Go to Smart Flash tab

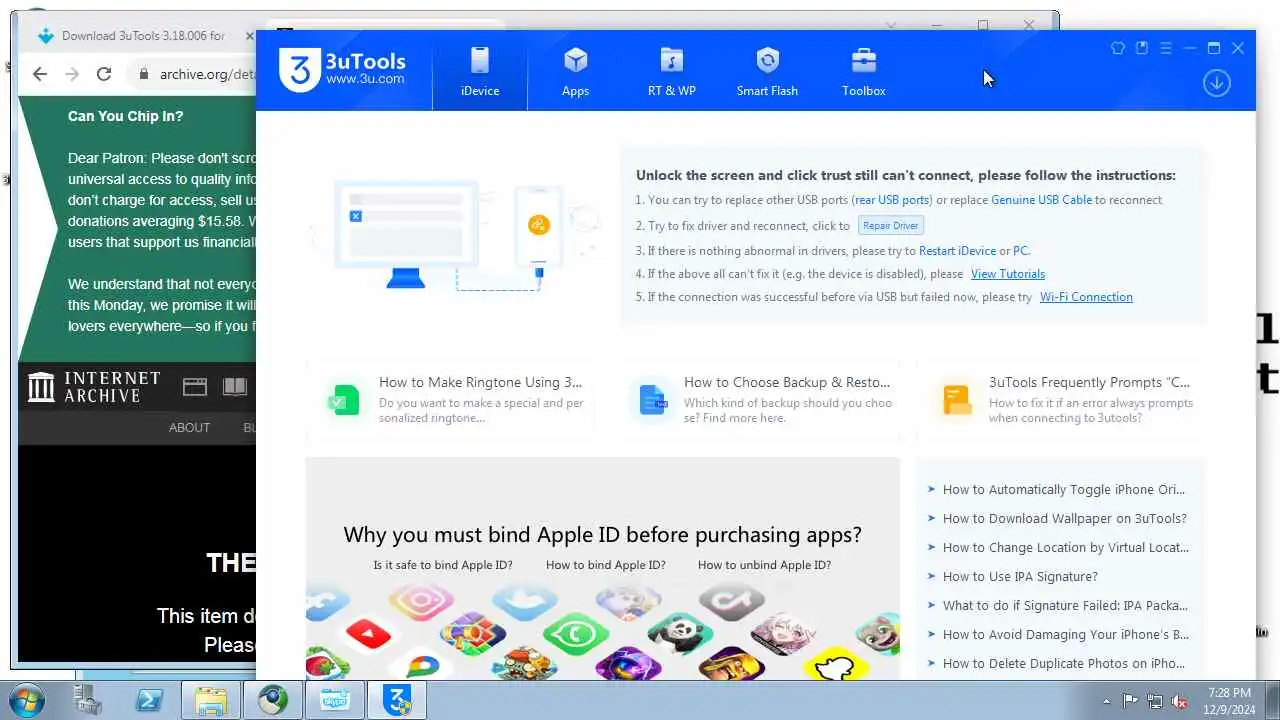(x=767, y=71)
